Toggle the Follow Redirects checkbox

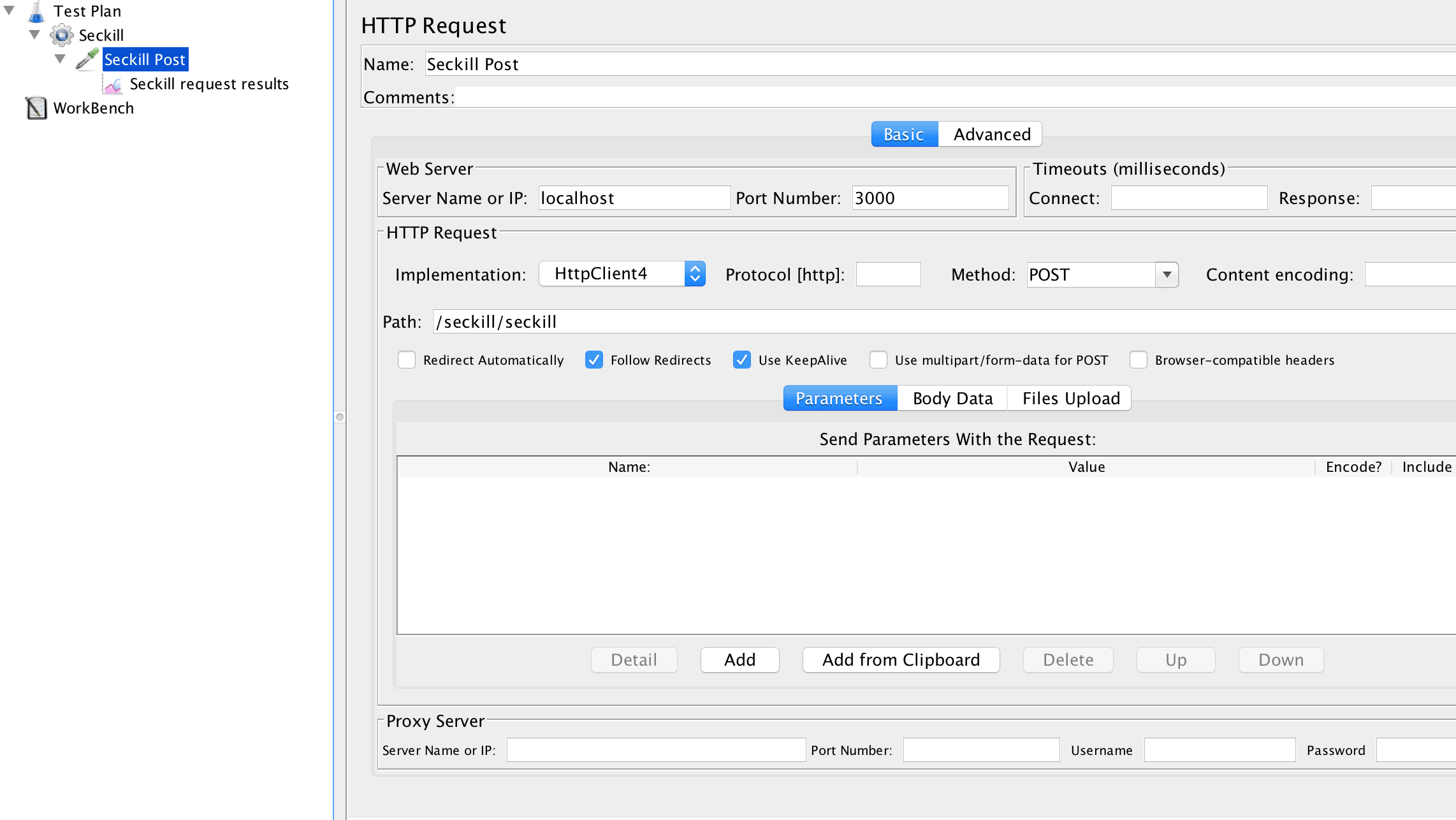coord(593,359)
